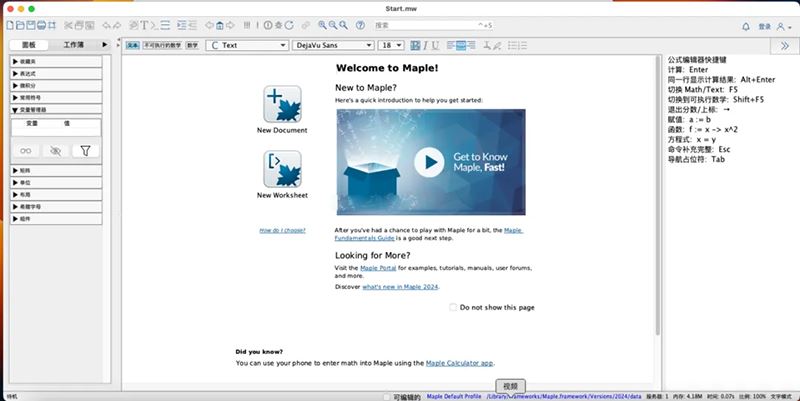Toggle Italic formatting
Viewport: 800px width, 401px height.
click(426, 45)
